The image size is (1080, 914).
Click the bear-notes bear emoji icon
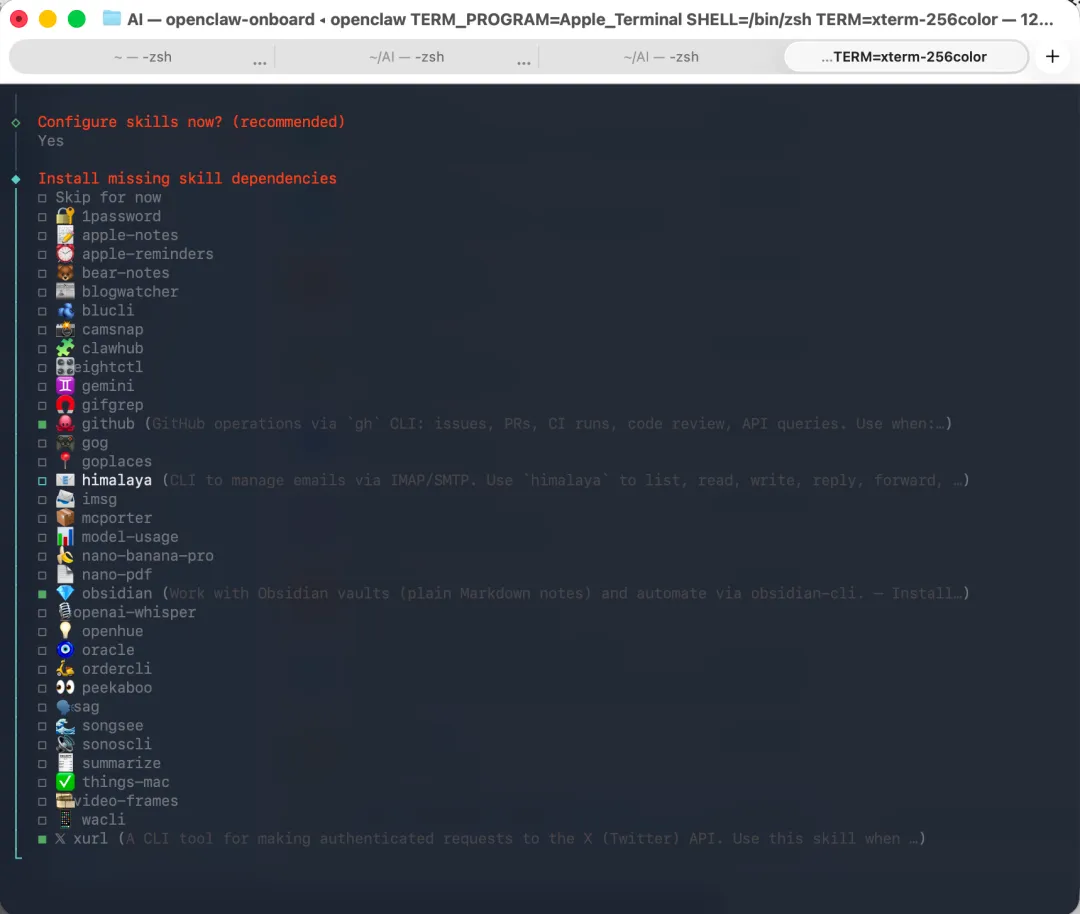pyautogui.click(x=65, y=273)
